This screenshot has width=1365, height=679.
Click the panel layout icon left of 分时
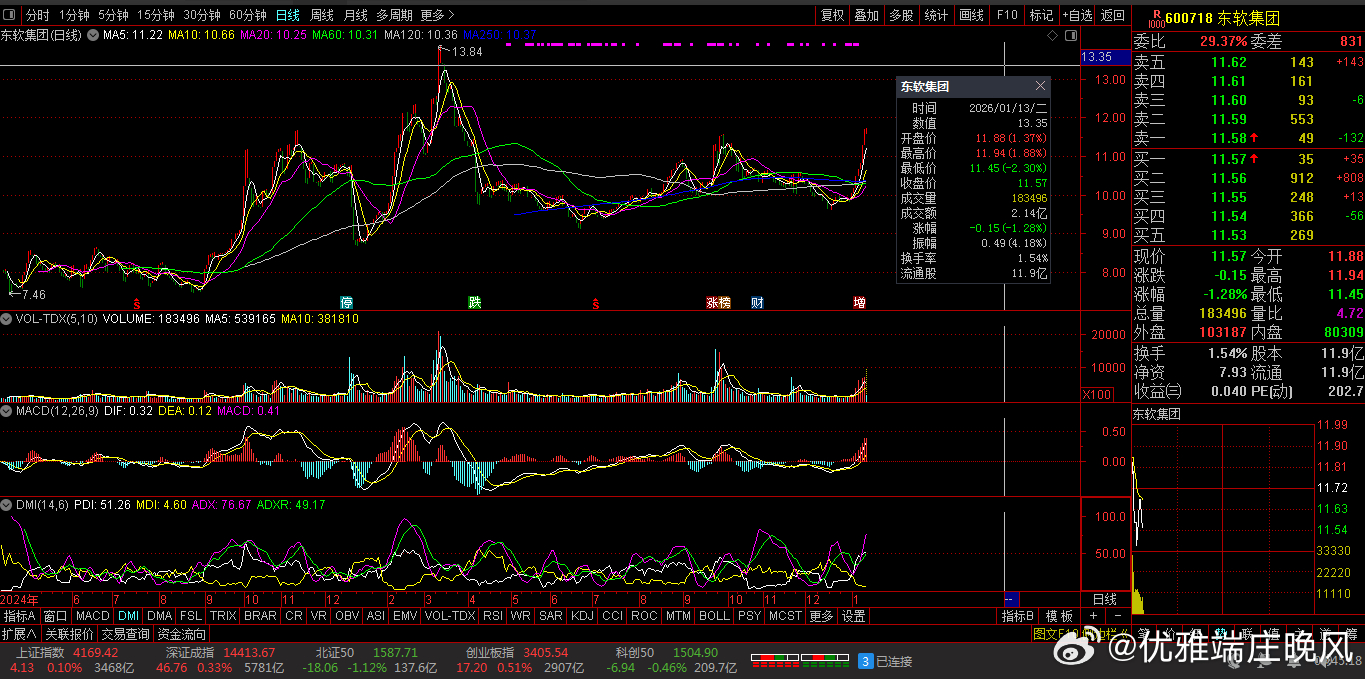(x=11, y=15)
